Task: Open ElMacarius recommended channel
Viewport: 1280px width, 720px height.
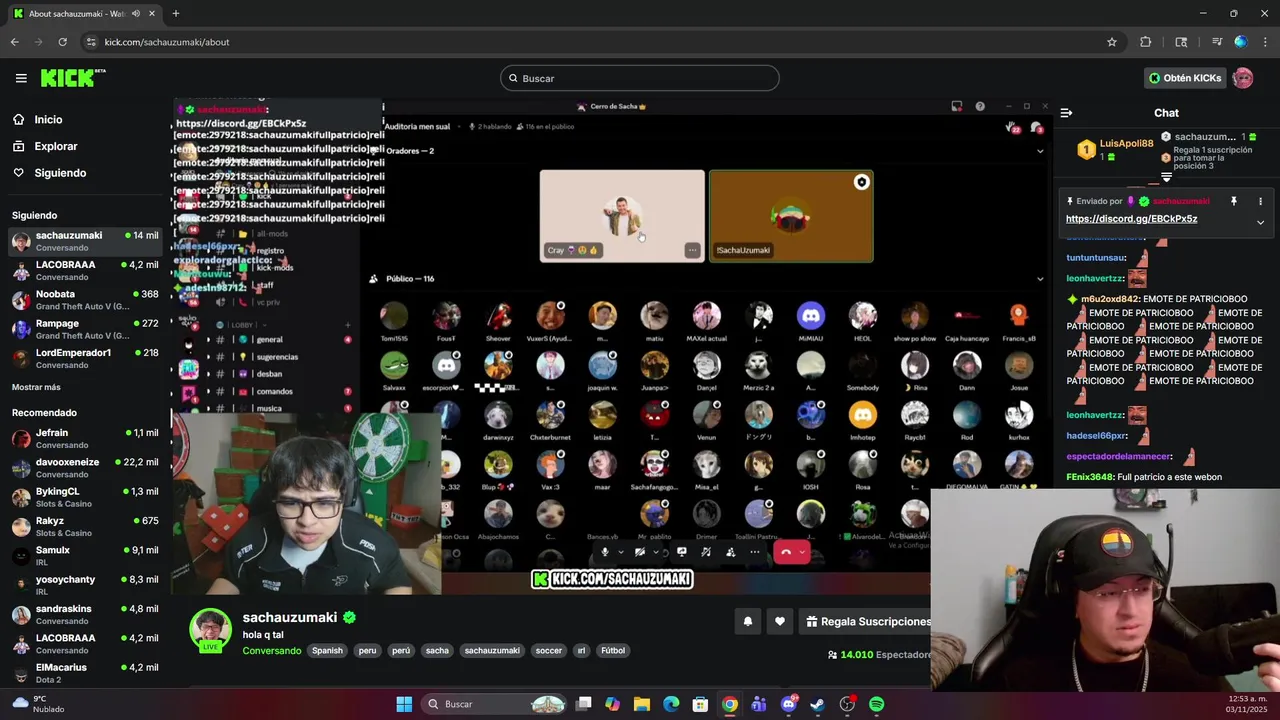Action: (85, 673)
